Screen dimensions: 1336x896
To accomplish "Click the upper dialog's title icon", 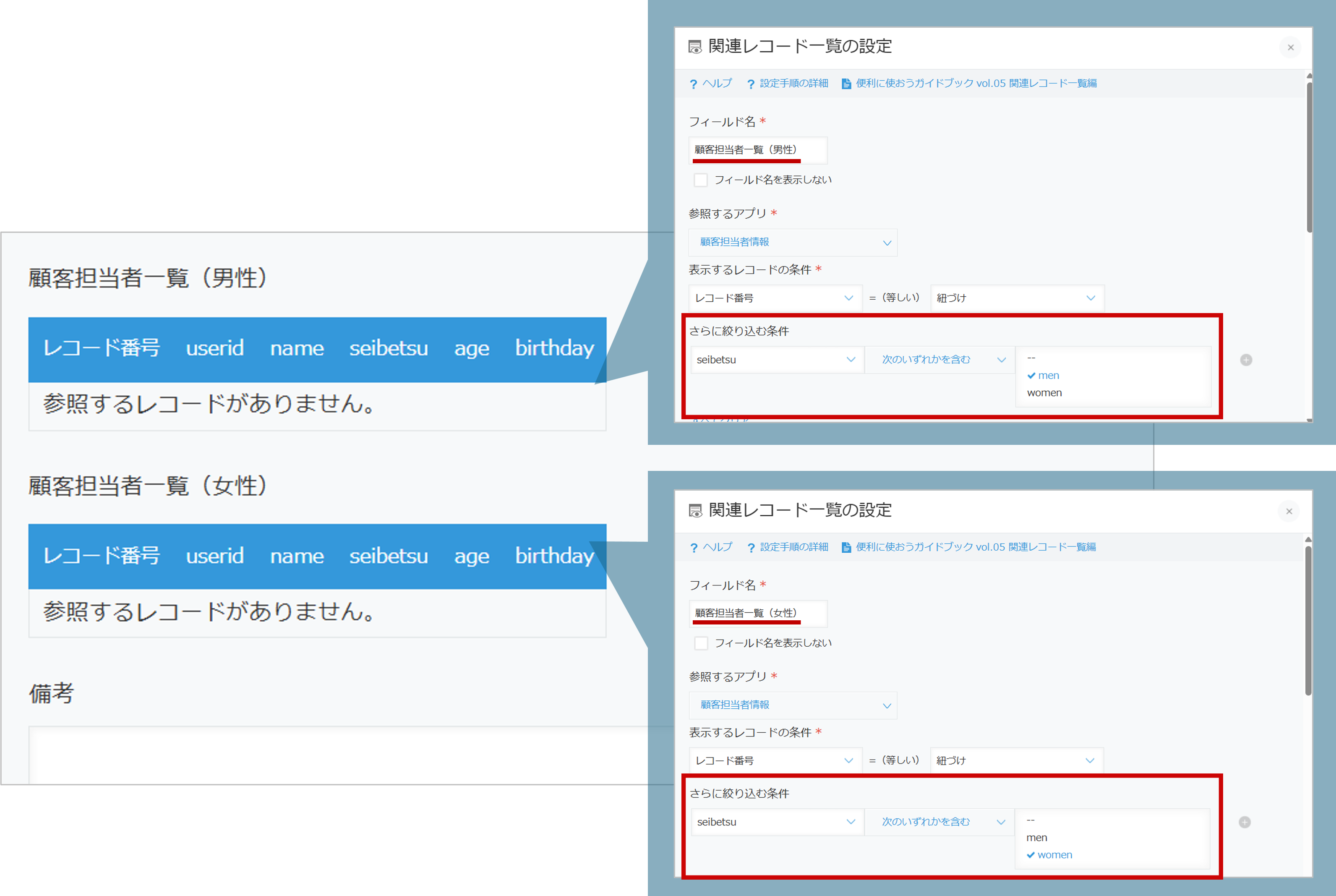I will pyautogui.click(x=694, y=47).
